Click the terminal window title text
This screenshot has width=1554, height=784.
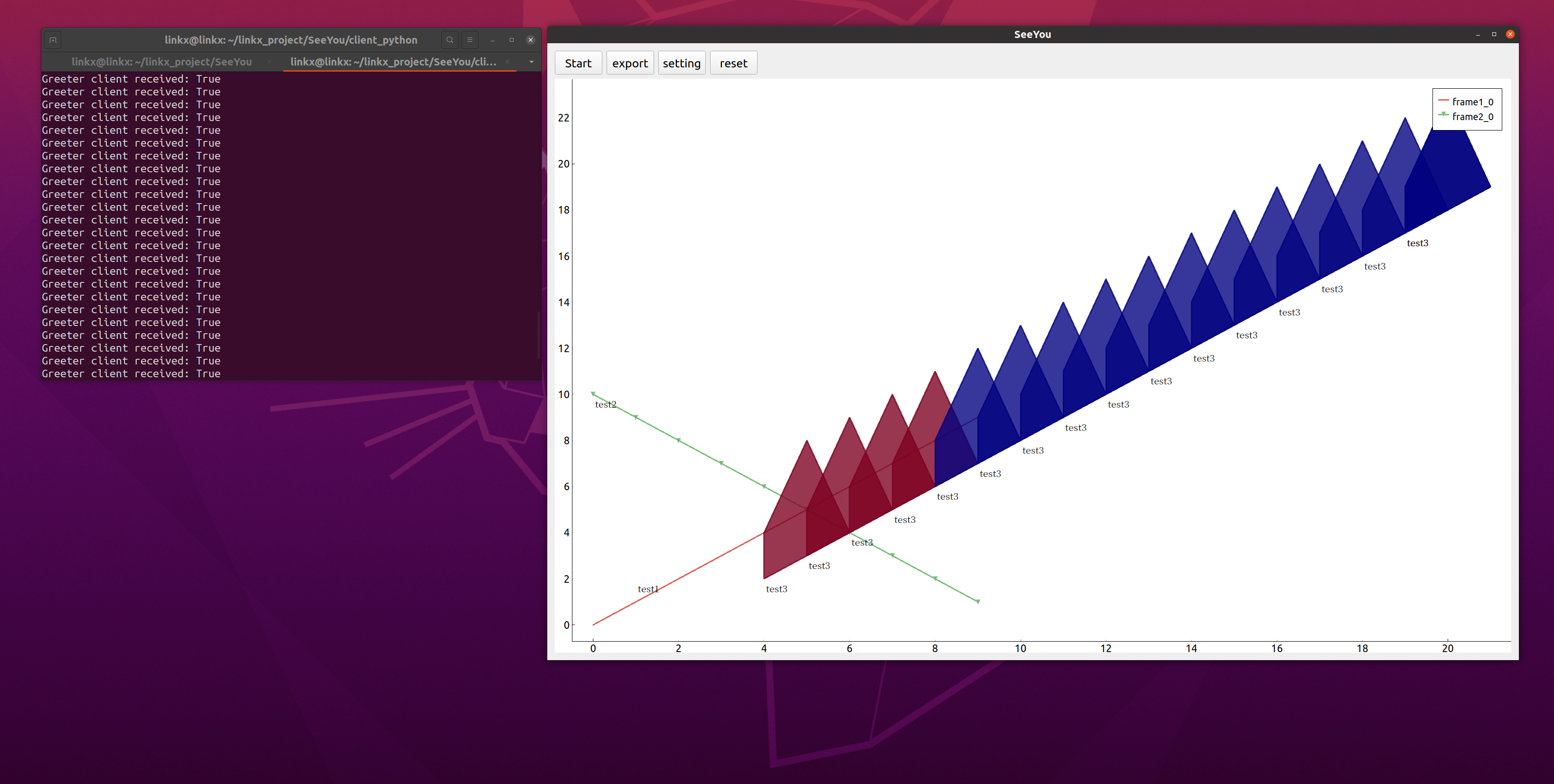click(291, 40)
